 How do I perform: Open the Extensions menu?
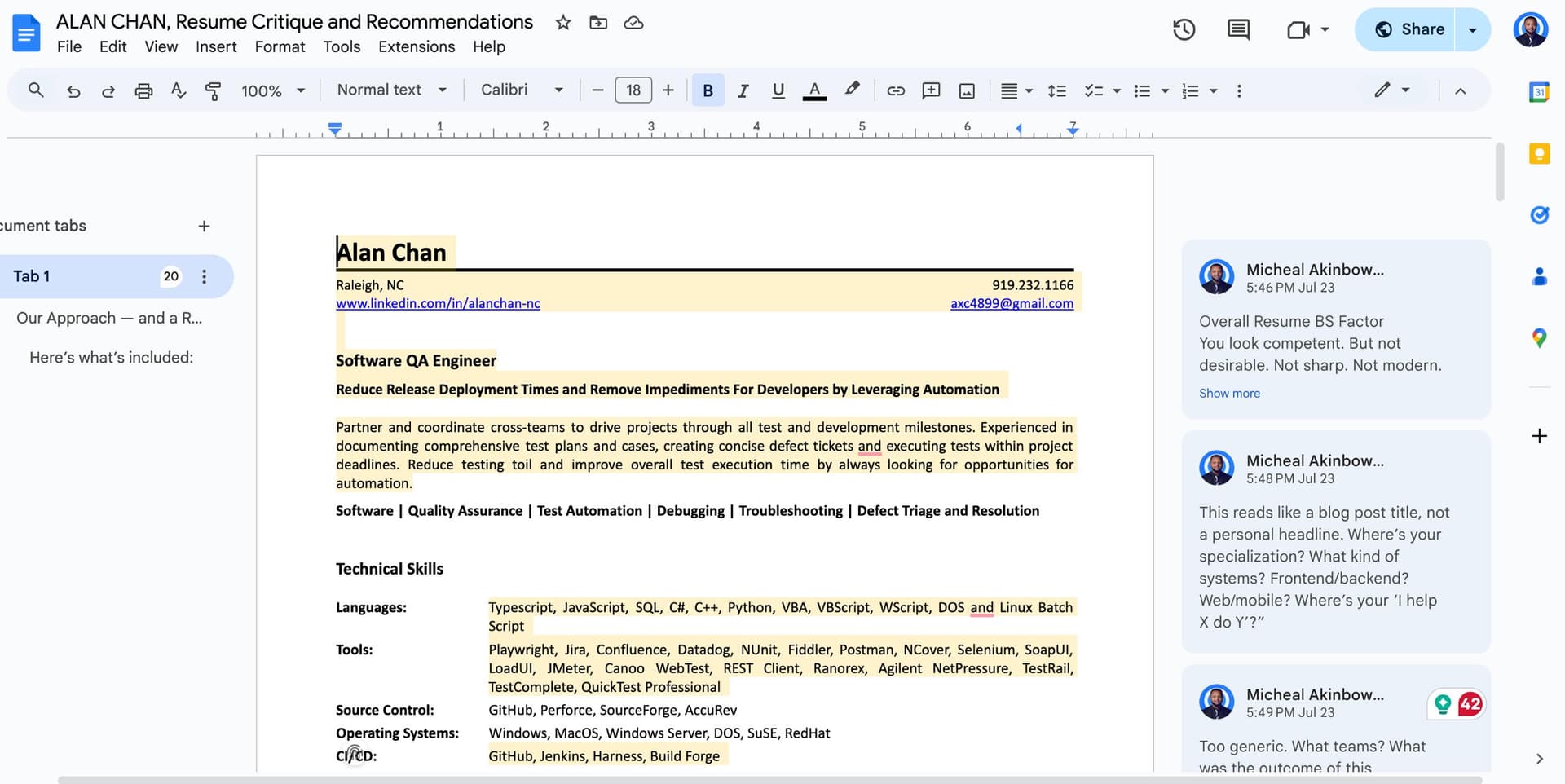[417, 46]
